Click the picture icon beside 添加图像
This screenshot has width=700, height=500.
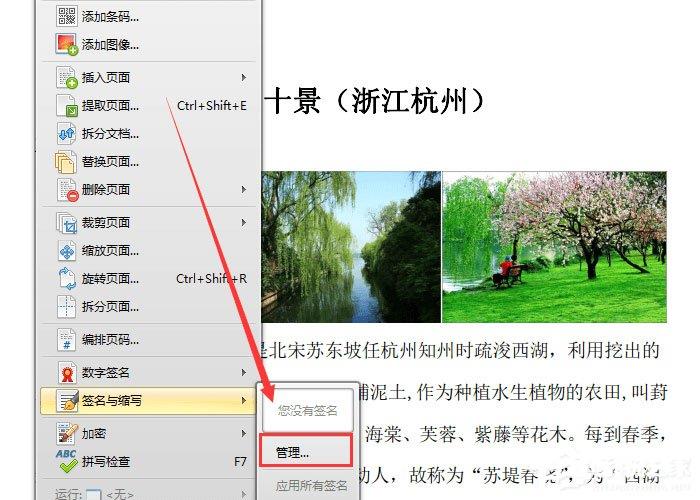[67, 45]
